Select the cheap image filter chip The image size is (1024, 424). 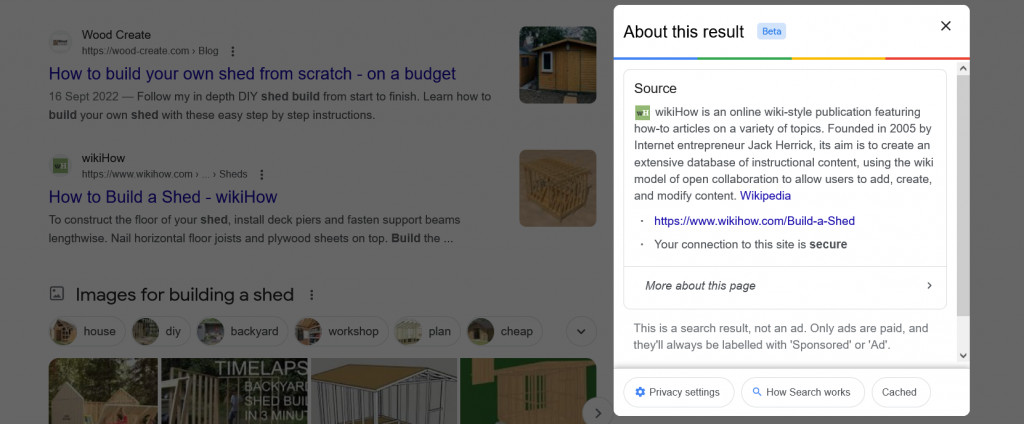click(x=504, y=331)
